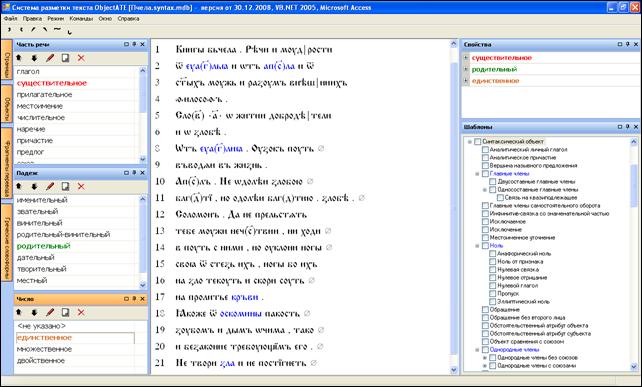Check Исключаемое checkbox
This screenshot has width=642, height=387.
tap(485, 222)
